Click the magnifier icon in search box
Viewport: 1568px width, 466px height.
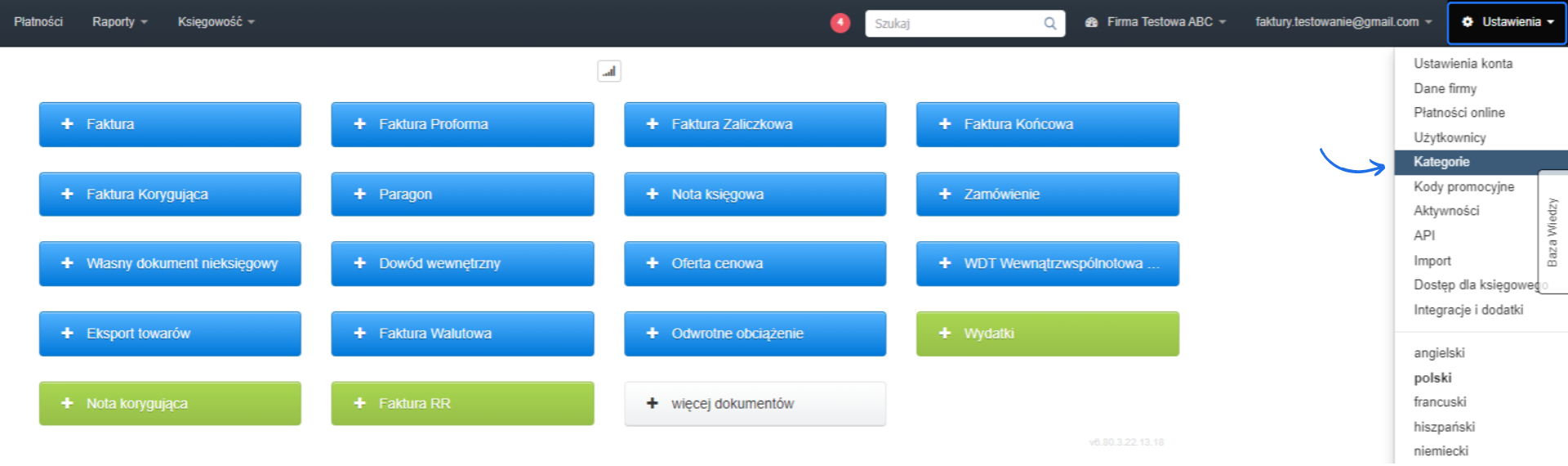(x=1049, y=24)
